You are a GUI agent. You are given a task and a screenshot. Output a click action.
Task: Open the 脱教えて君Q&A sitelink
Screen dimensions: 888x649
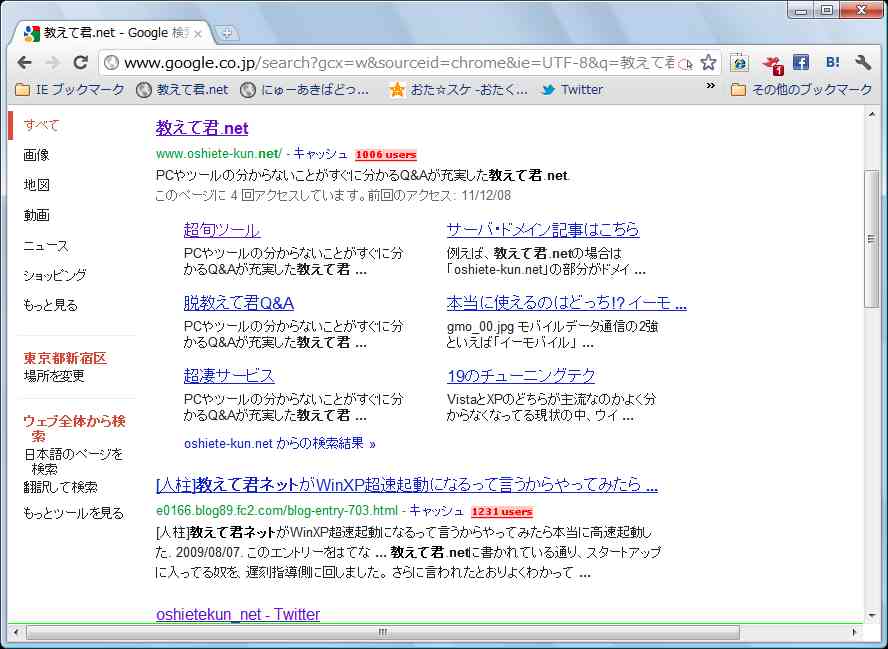[x=238, y=303]
